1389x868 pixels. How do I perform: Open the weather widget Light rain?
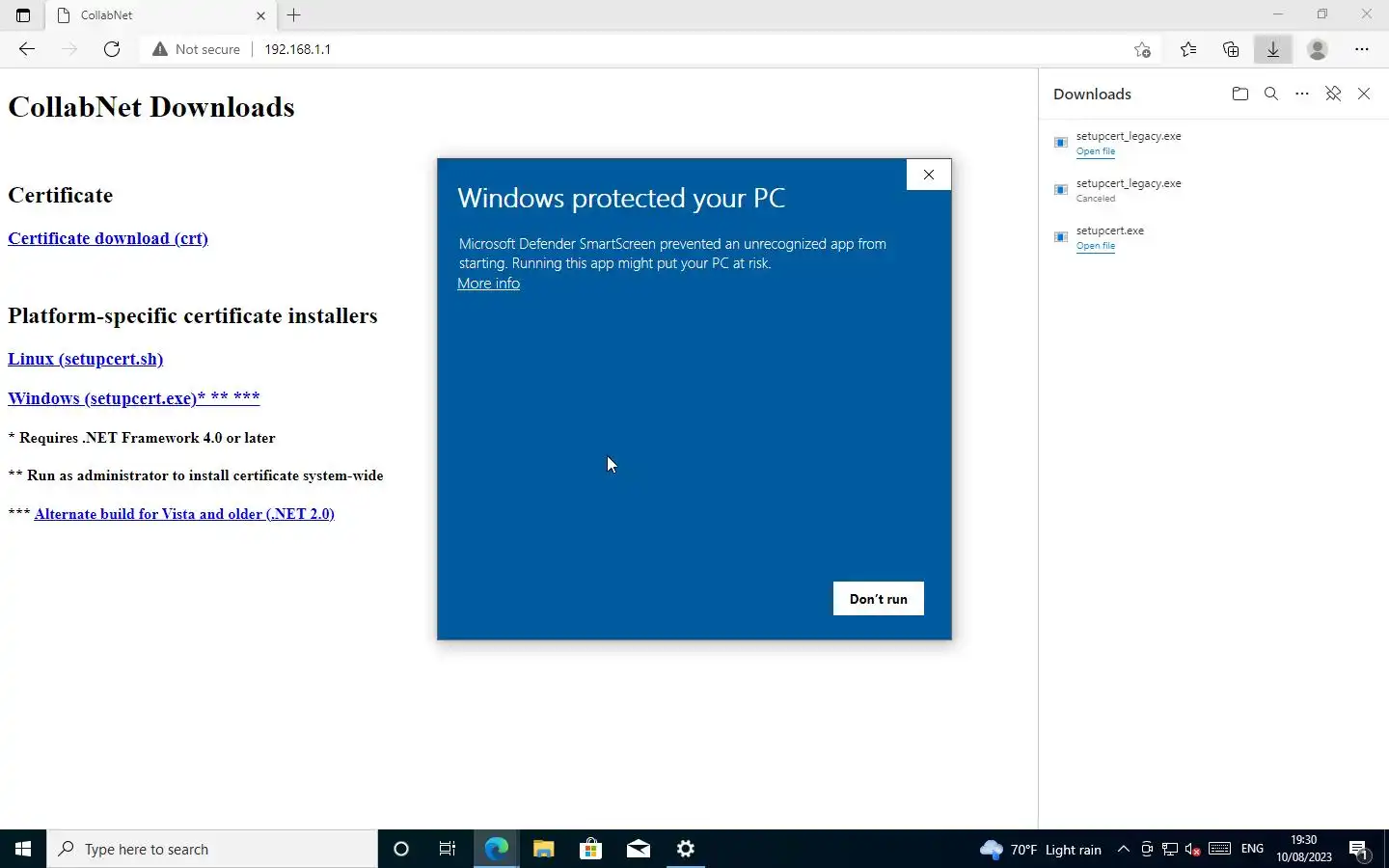pyautogui.click(x=1040, y=850)
